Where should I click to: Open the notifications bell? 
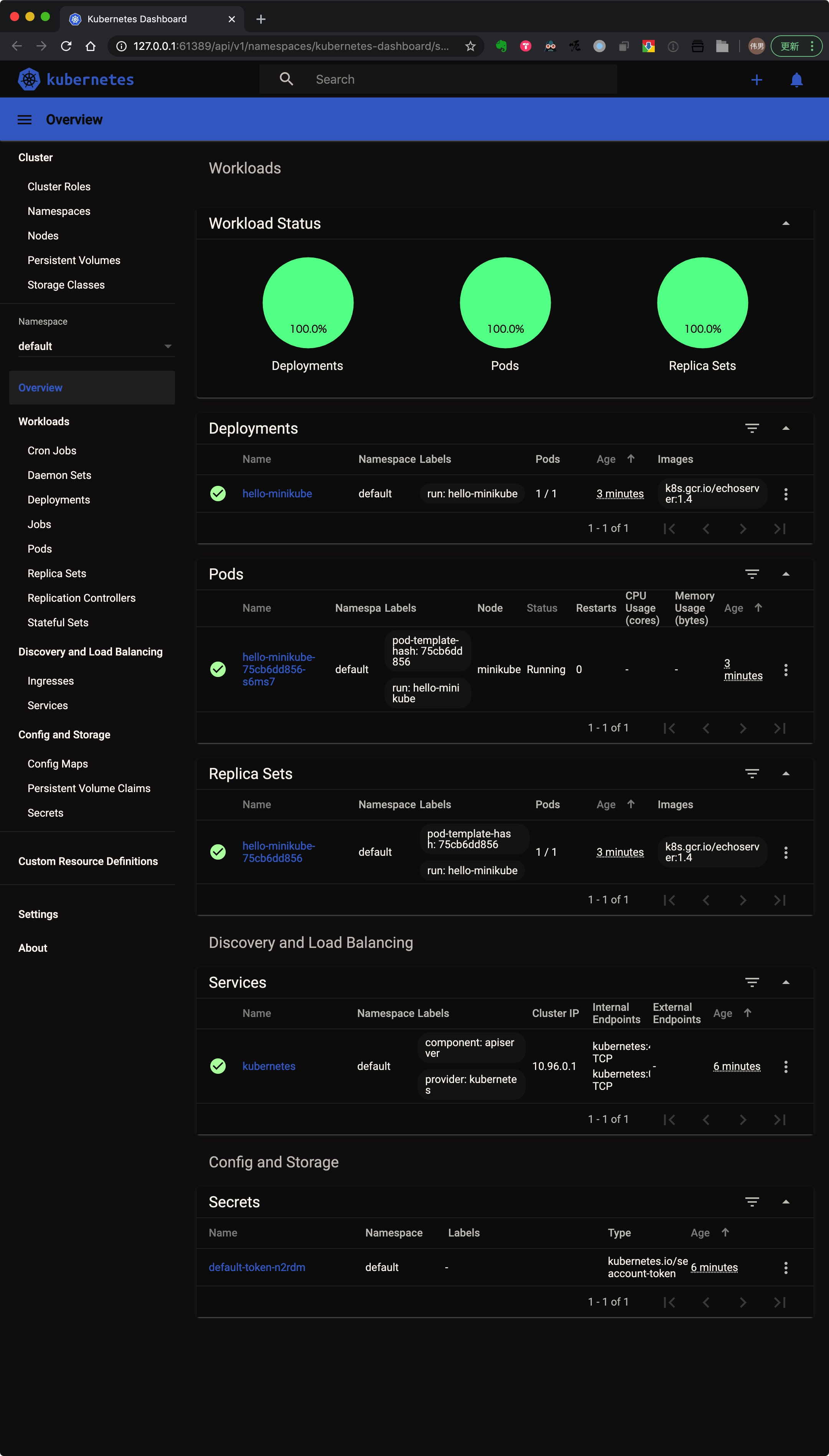pos(796,80)
